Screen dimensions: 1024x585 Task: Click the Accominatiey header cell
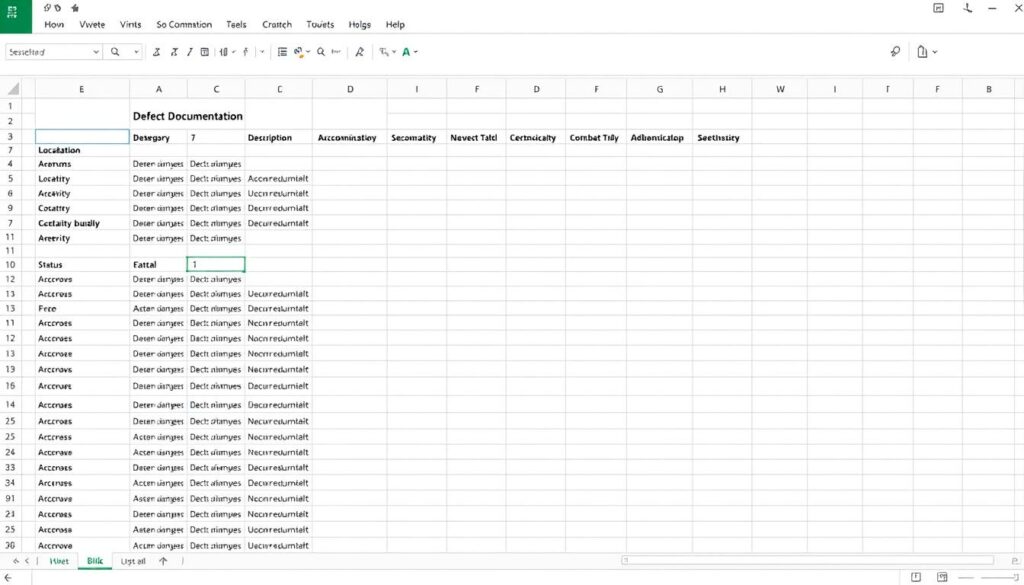349,137
